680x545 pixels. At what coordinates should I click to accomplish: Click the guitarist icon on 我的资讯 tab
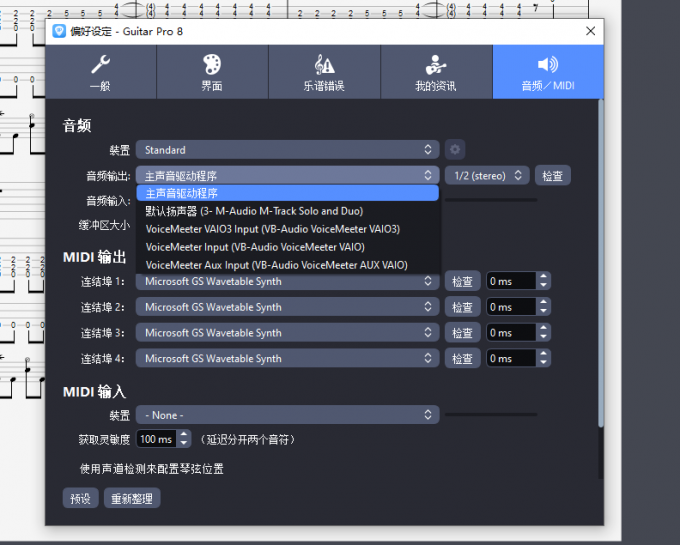click(436, 65)
